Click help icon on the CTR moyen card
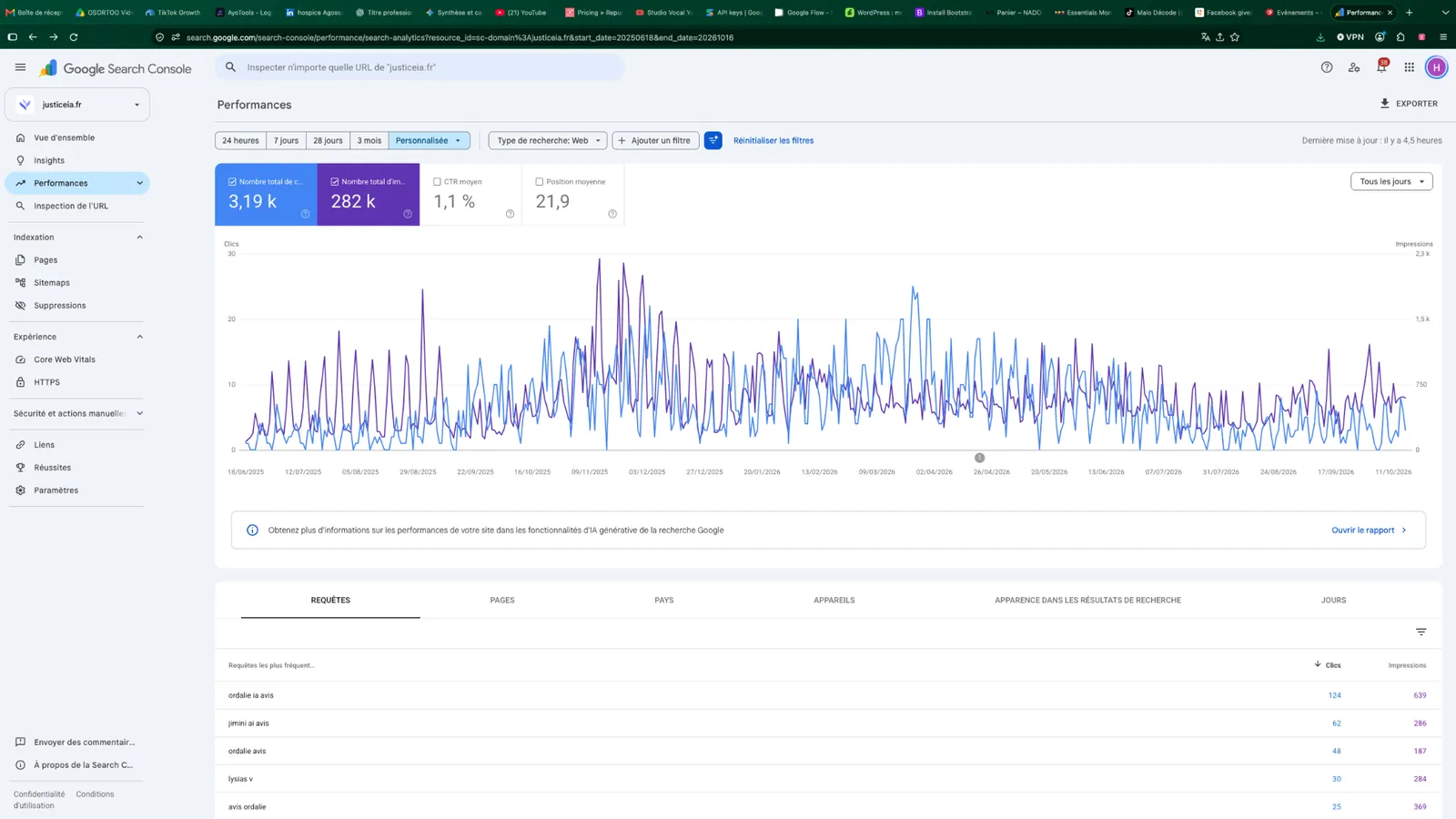This screenshot has width=1456, height=819. coord(510,214)
